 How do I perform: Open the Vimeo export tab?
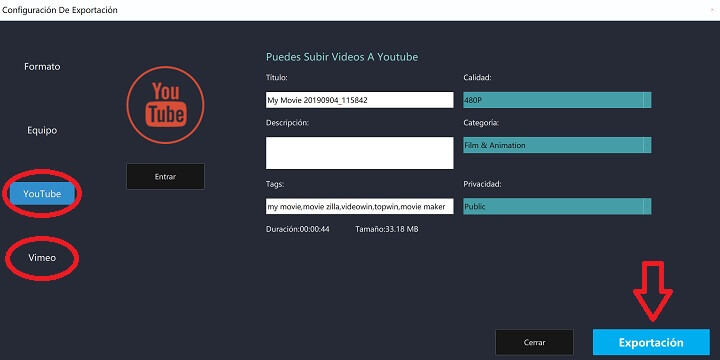click(42, 258)
